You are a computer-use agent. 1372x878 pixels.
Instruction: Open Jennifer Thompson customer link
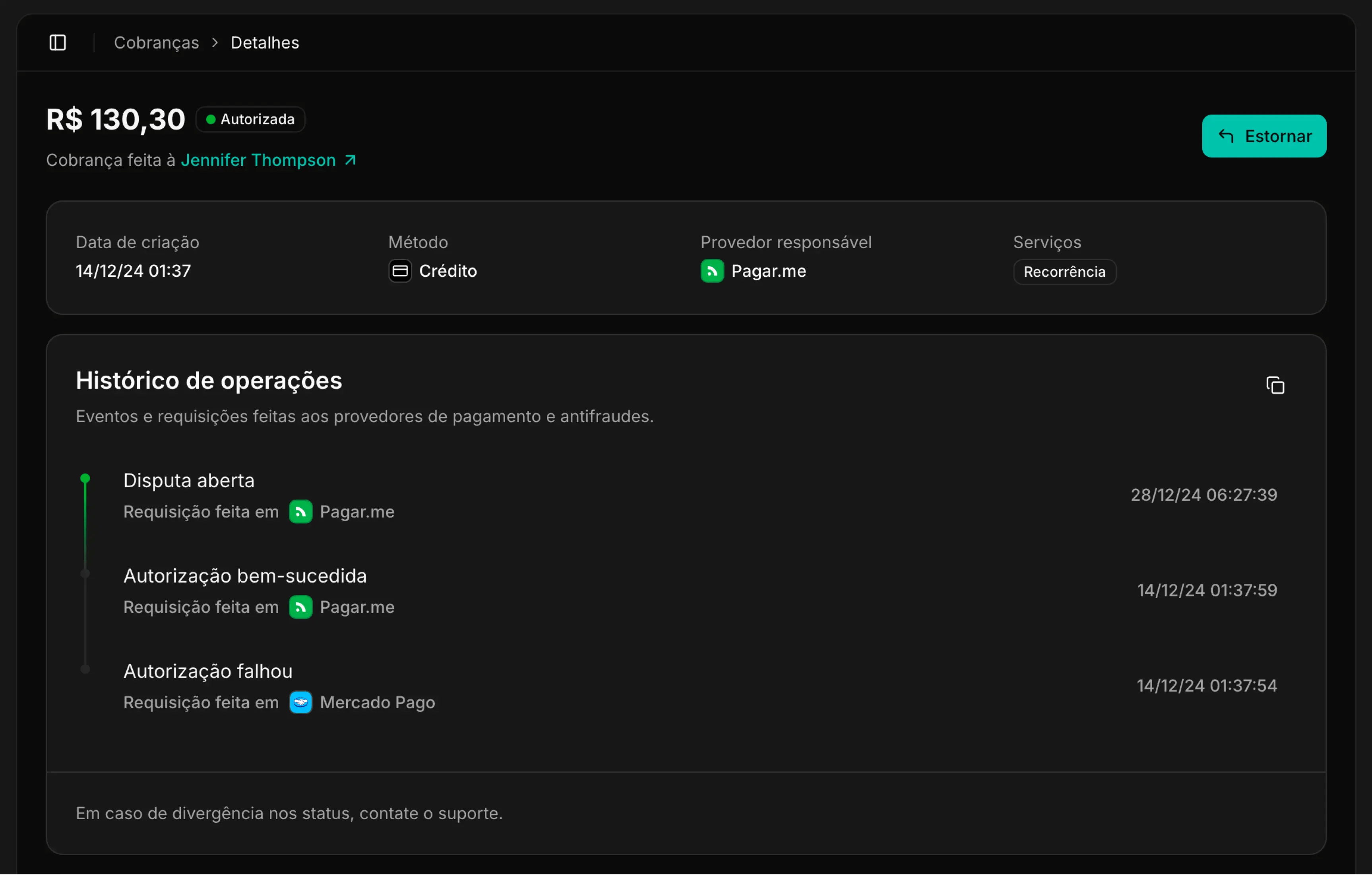[x=258, y=160]
